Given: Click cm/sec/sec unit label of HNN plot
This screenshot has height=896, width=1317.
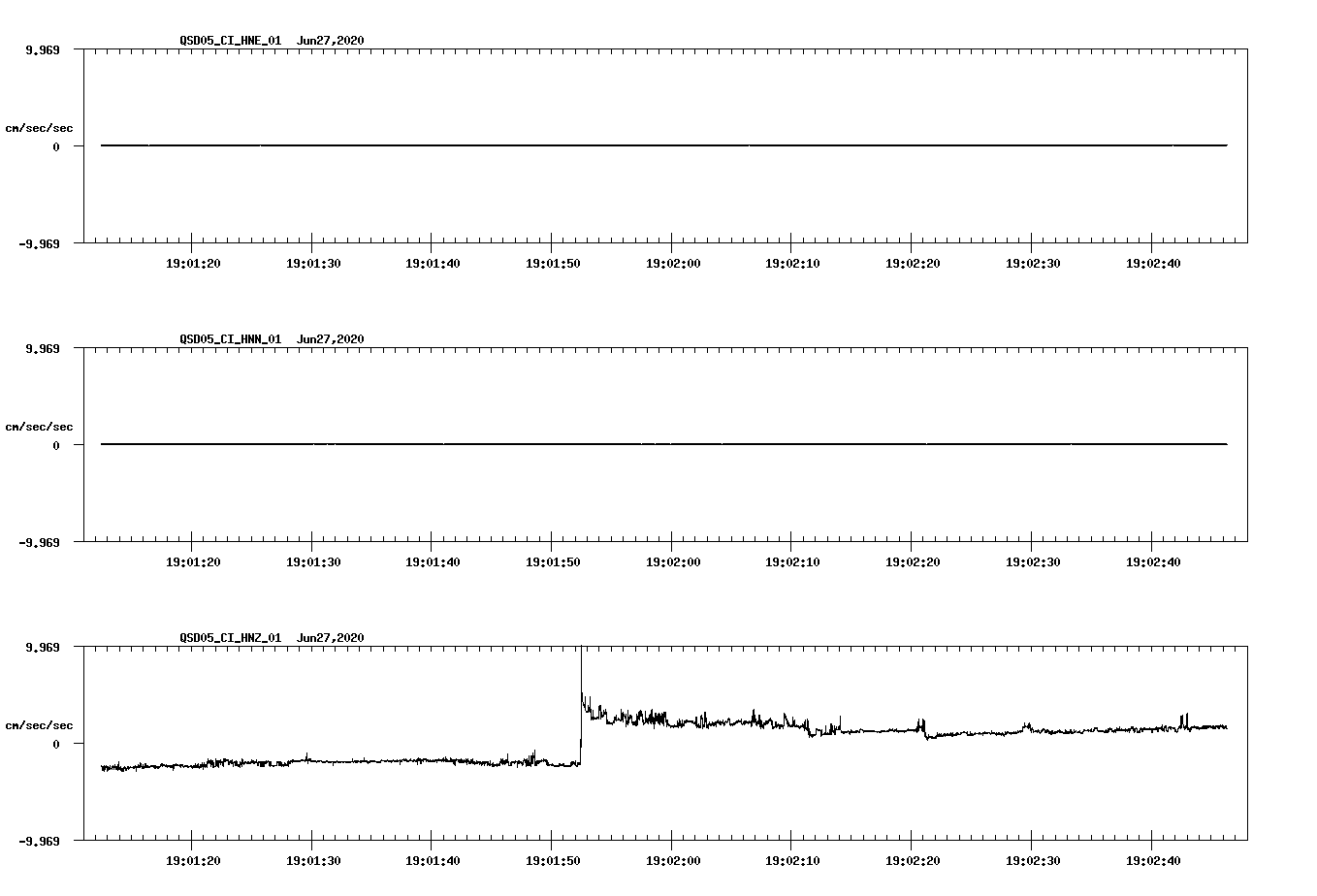Looking at the screenshot, I should click(39, 427).
